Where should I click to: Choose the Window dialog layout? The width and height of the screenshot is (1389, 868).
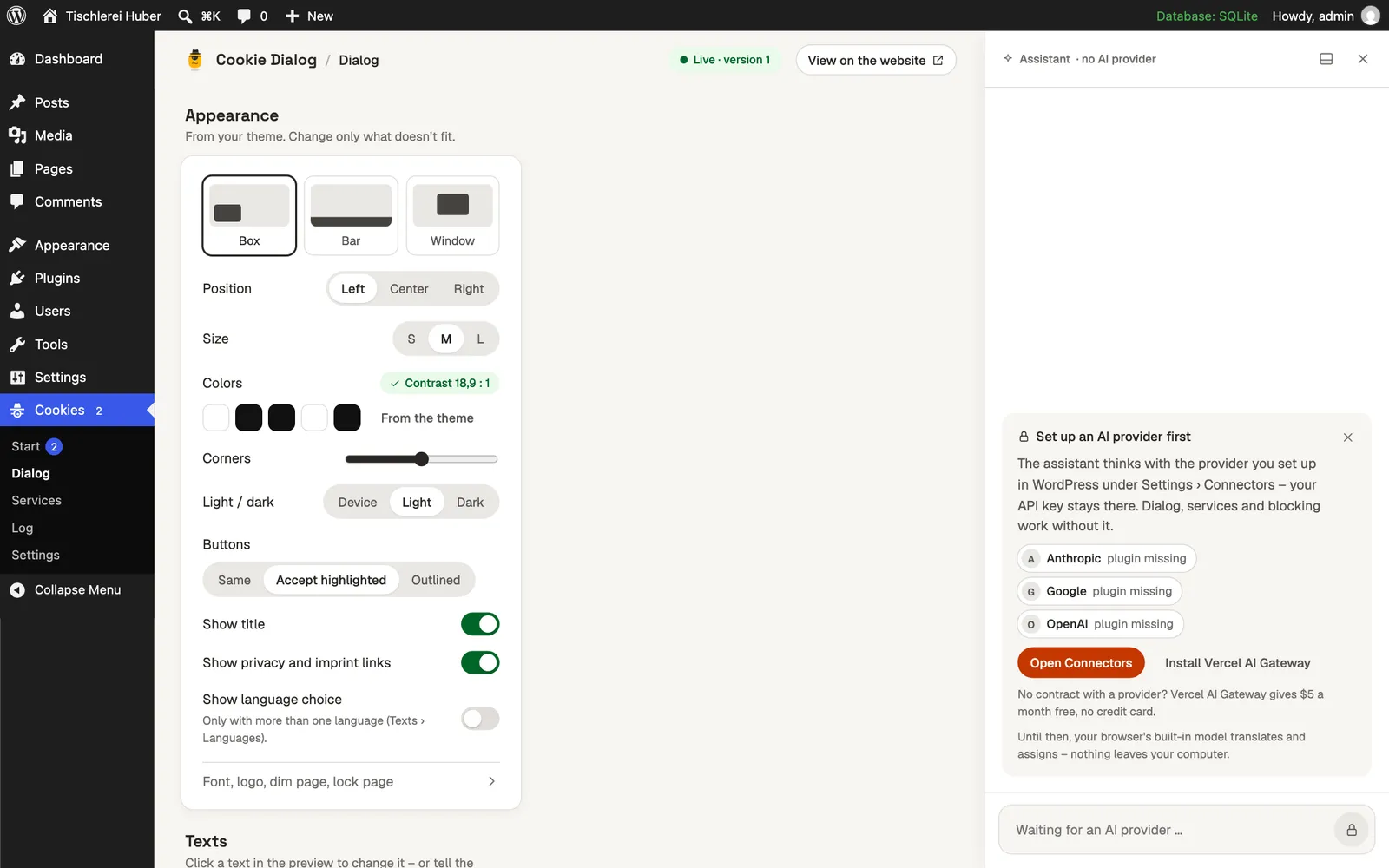tap(452, 216)
